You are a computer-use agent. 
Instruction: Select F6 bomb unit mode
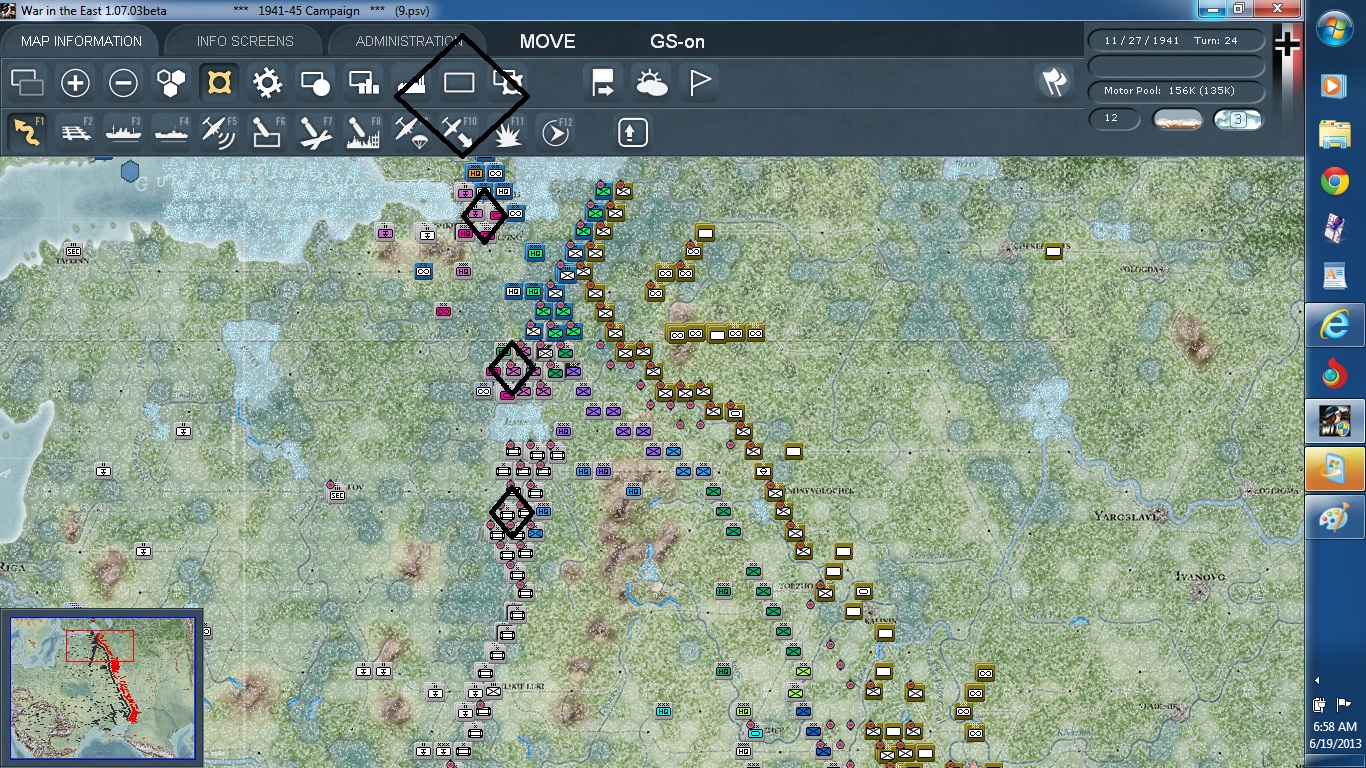[x=267, y=132]
